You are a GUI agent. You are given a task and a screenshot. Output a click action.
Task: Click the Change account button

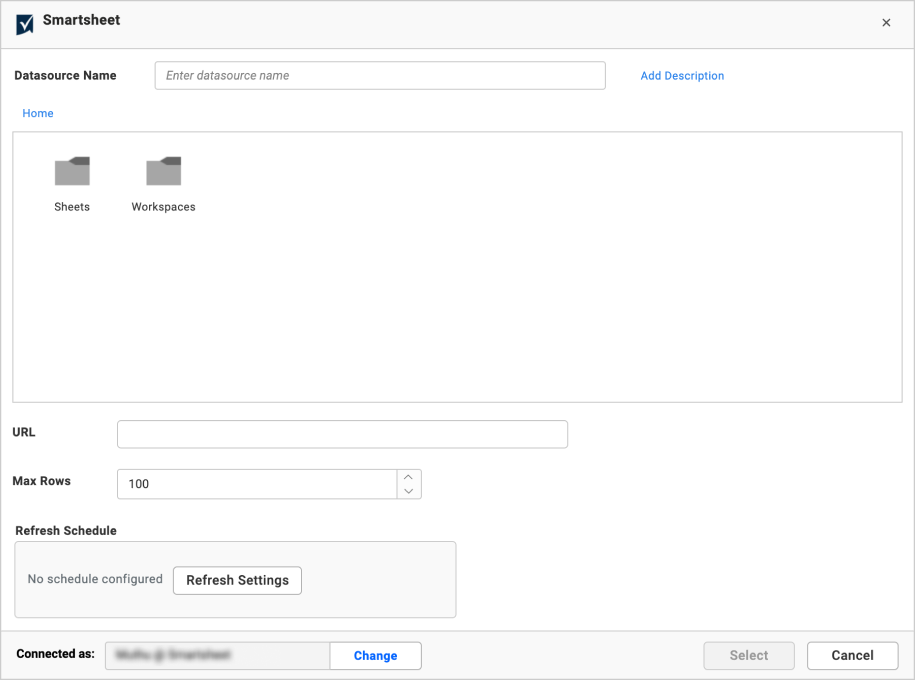(376, 655)
